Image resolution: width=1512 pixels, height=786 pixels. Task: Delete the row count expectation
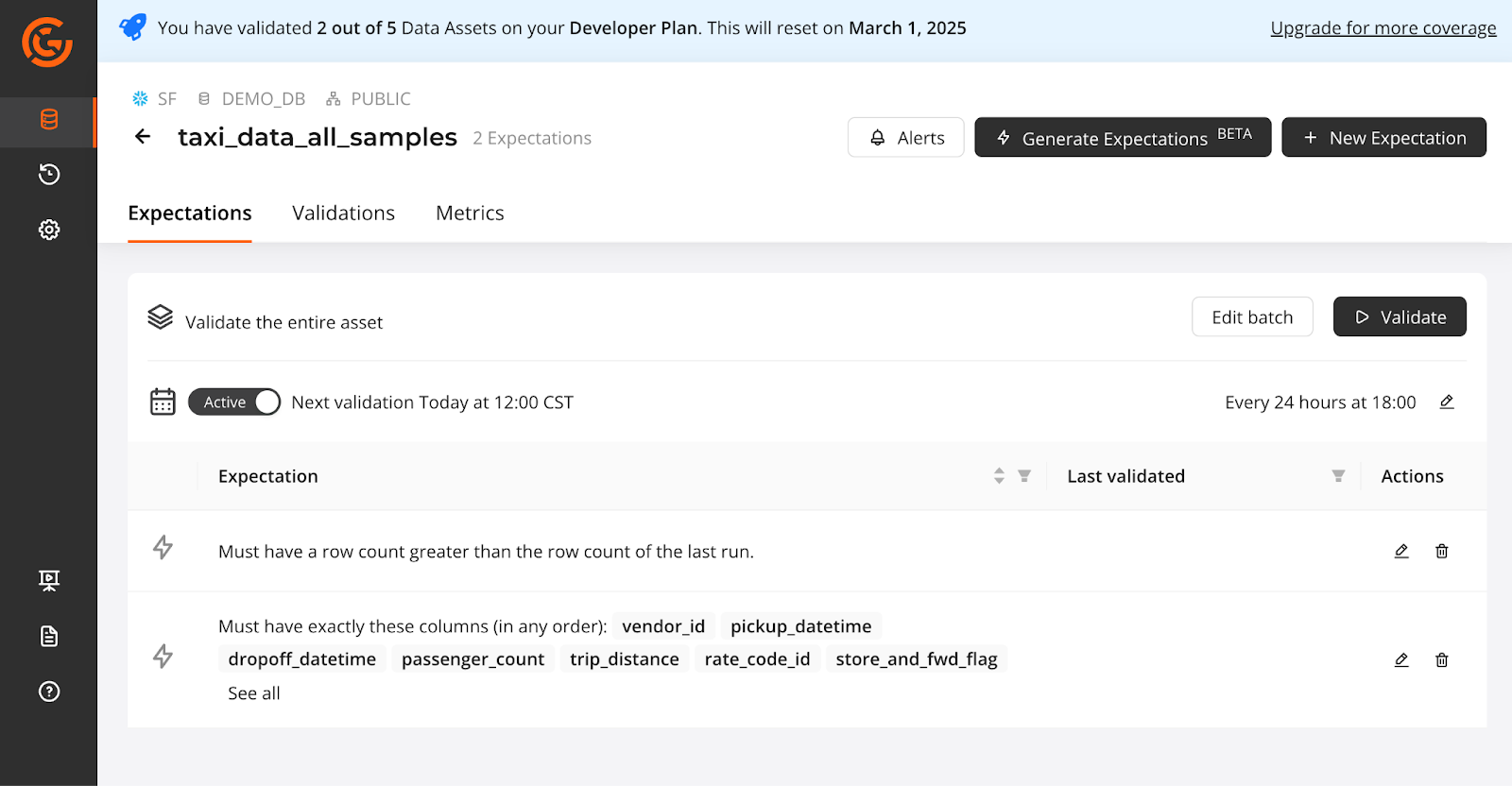point(1442,551)
